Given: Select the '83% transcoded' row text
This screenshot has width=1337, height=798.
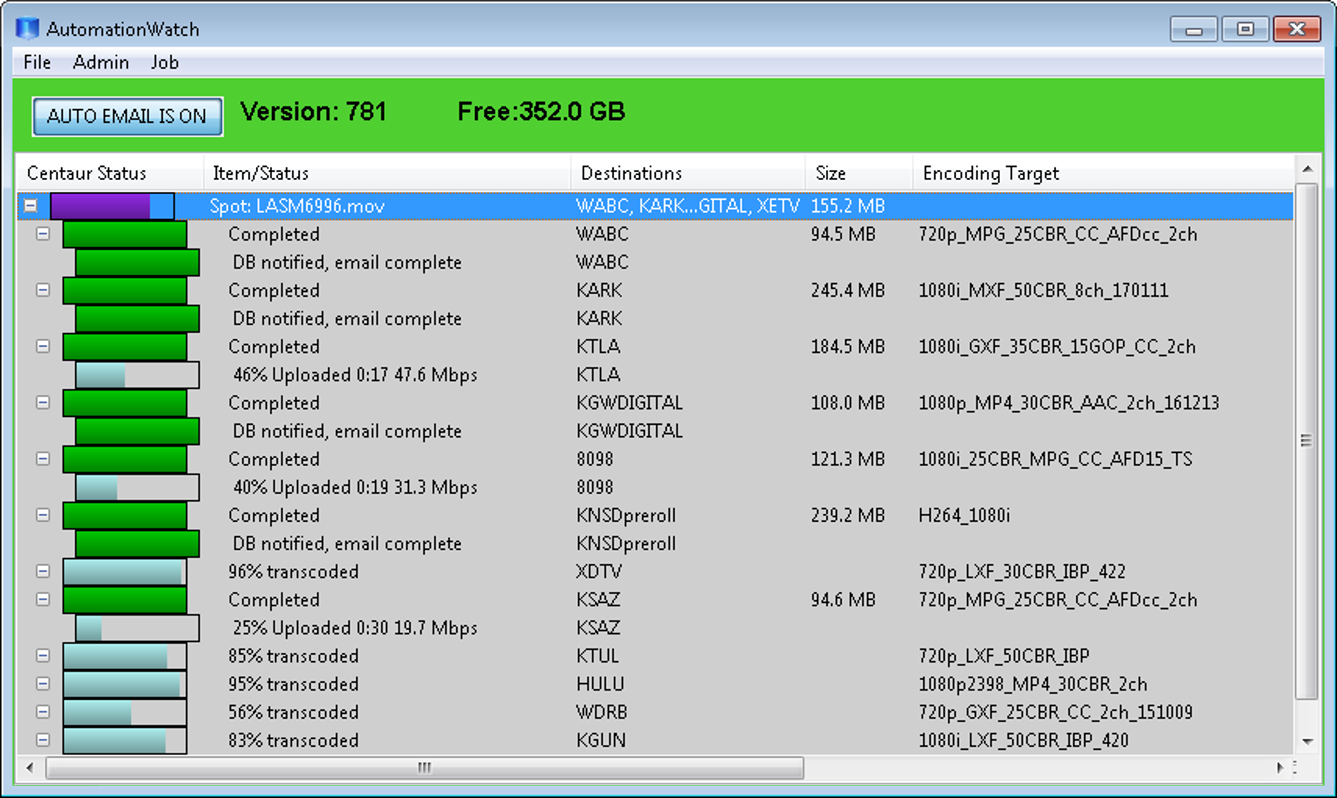Looking at the screenshot, I should pos(293,740).
